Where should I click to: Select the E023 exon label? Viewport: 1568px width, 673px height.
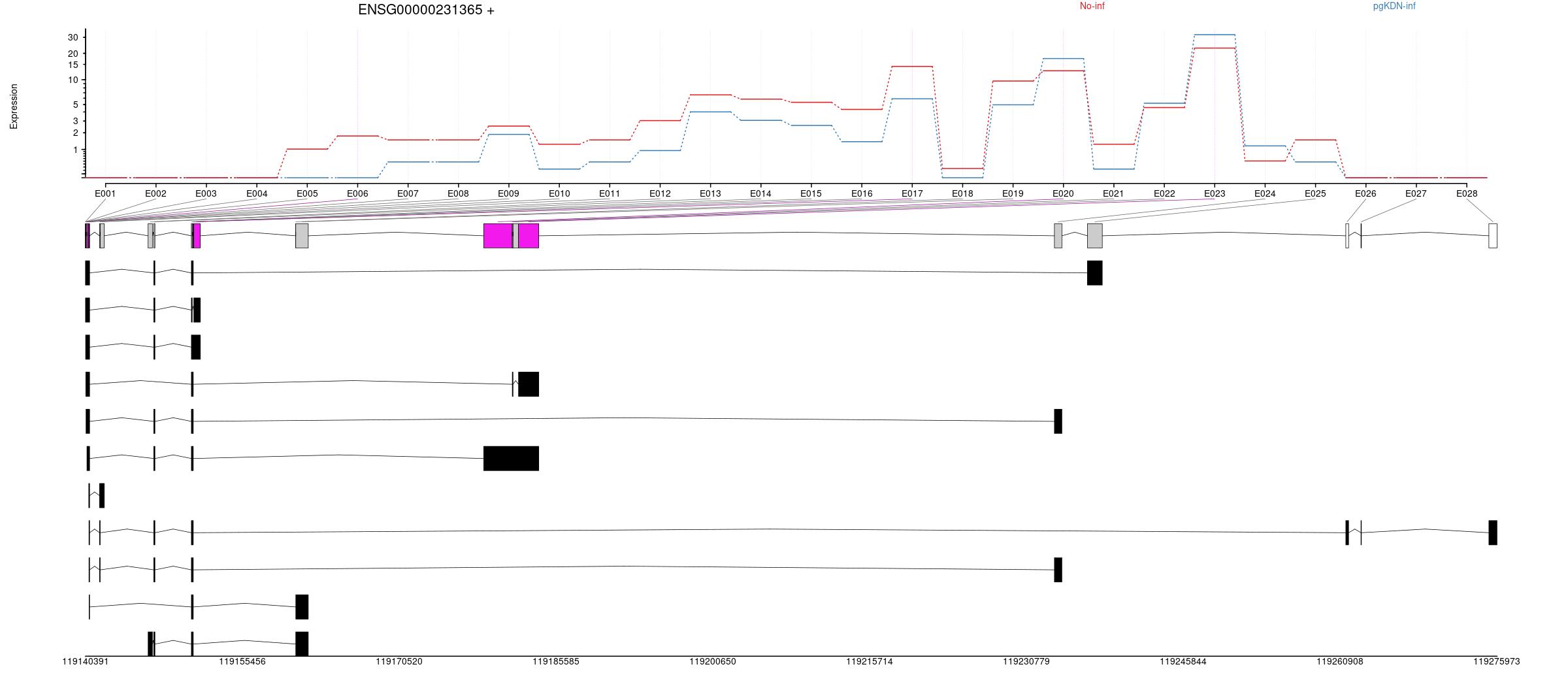tap(1215, 193)
